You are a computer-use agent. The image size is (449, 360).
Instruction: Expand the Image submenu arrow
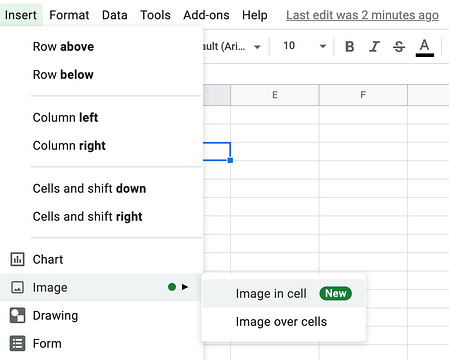click(185, 287)
